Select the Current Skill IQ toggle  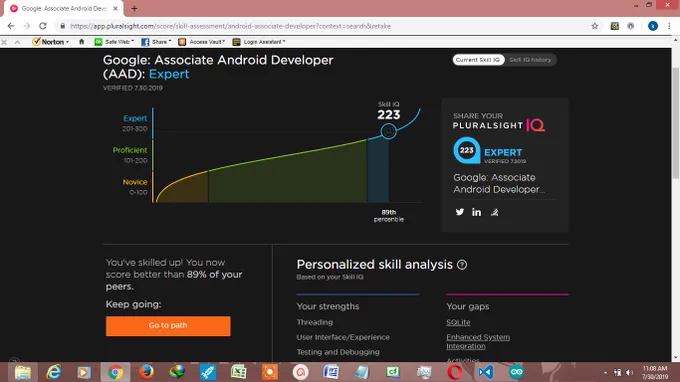click(478, 60)
